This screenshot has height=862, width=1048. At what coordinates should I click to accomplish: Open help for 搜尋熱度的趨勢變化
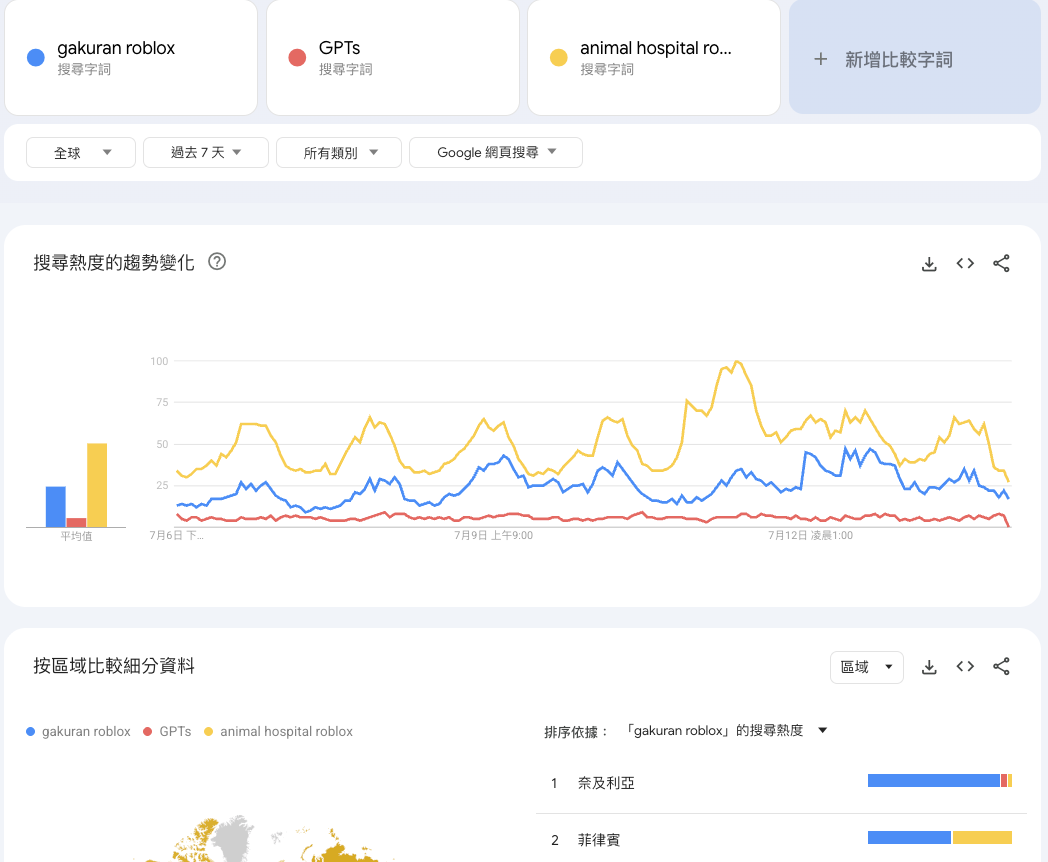pos(217,261)
